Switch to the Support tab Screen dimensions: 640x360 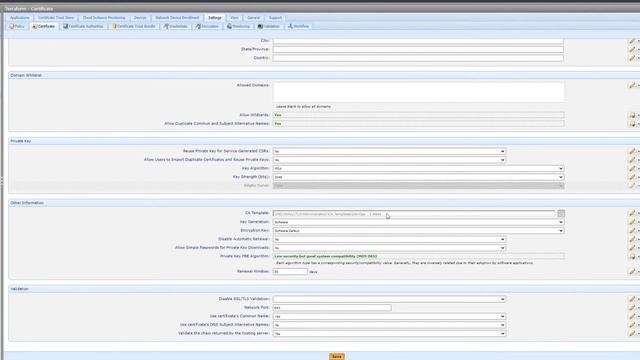(x=275, y=18)
